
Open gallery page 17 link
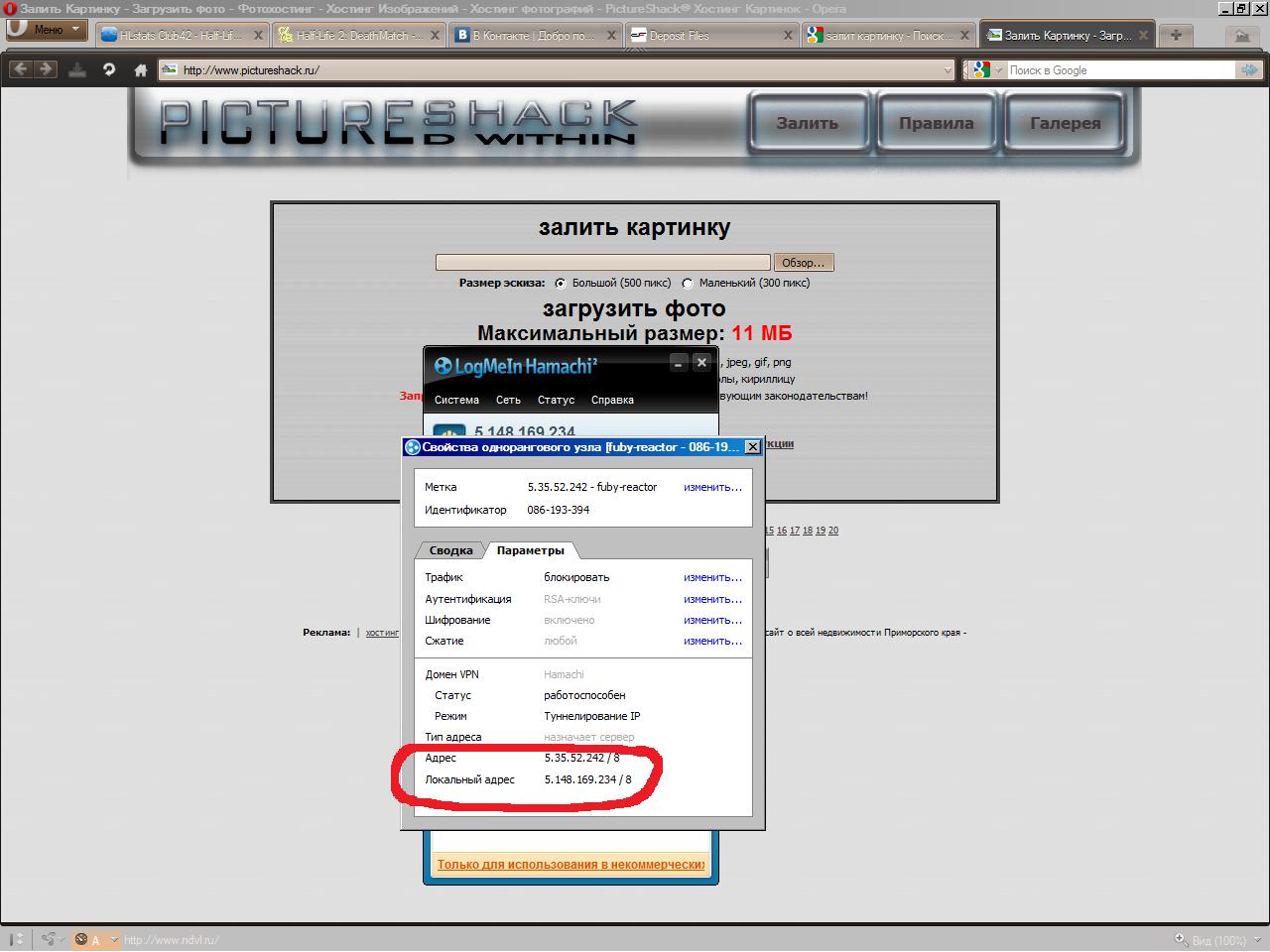(795, 531)
